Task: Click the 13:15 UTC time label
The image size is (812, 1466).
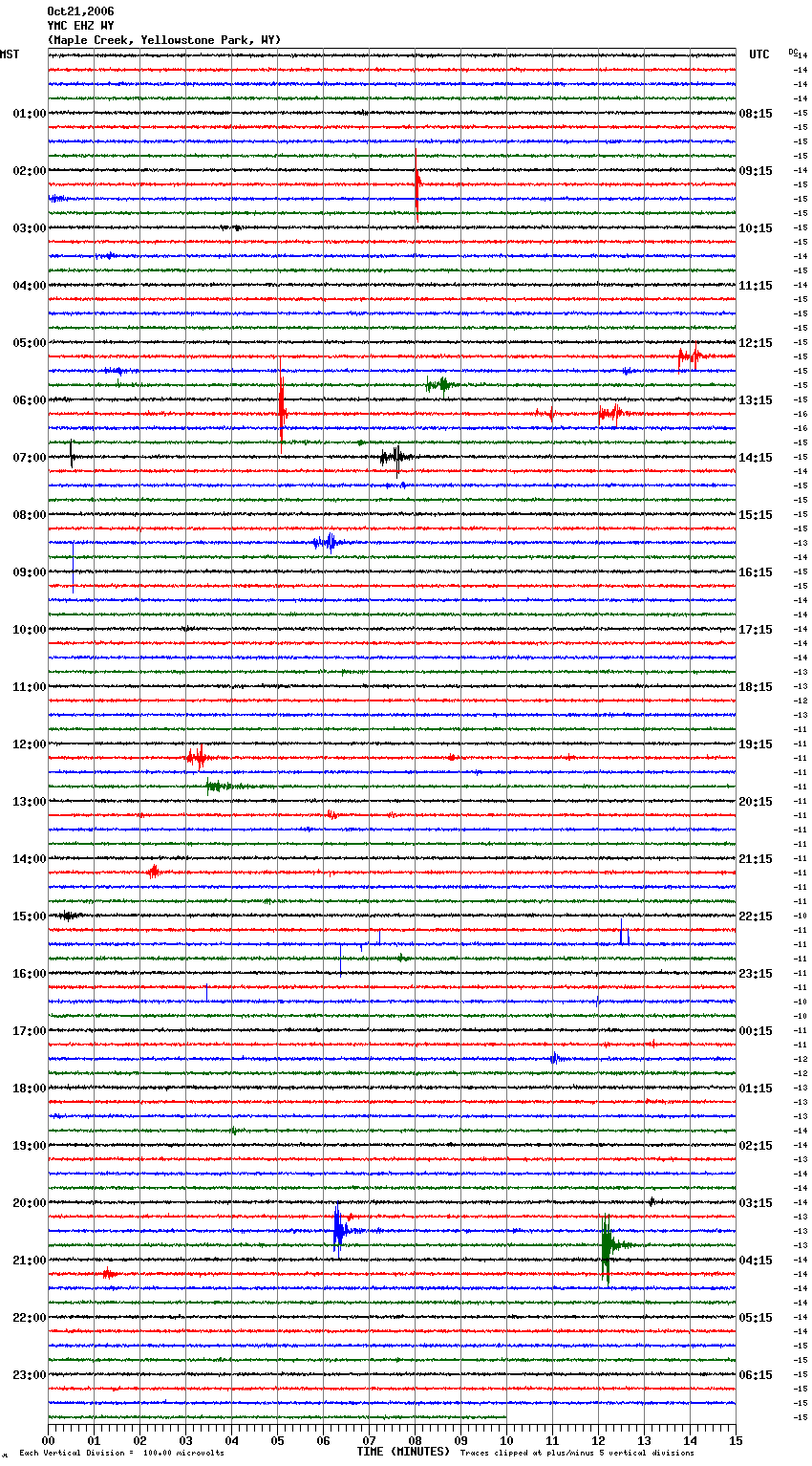Action: click(x=756, y=400)
